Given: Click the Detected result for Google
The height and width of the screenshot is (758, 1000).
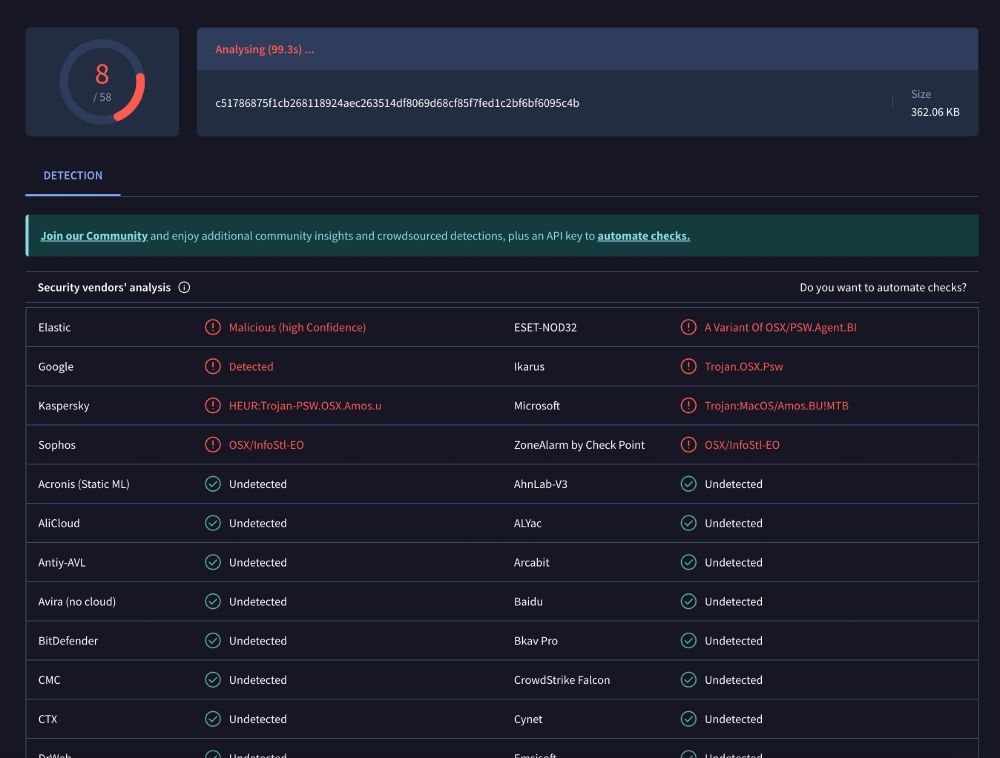Looking at the screenshot, I should pos(251,367).
